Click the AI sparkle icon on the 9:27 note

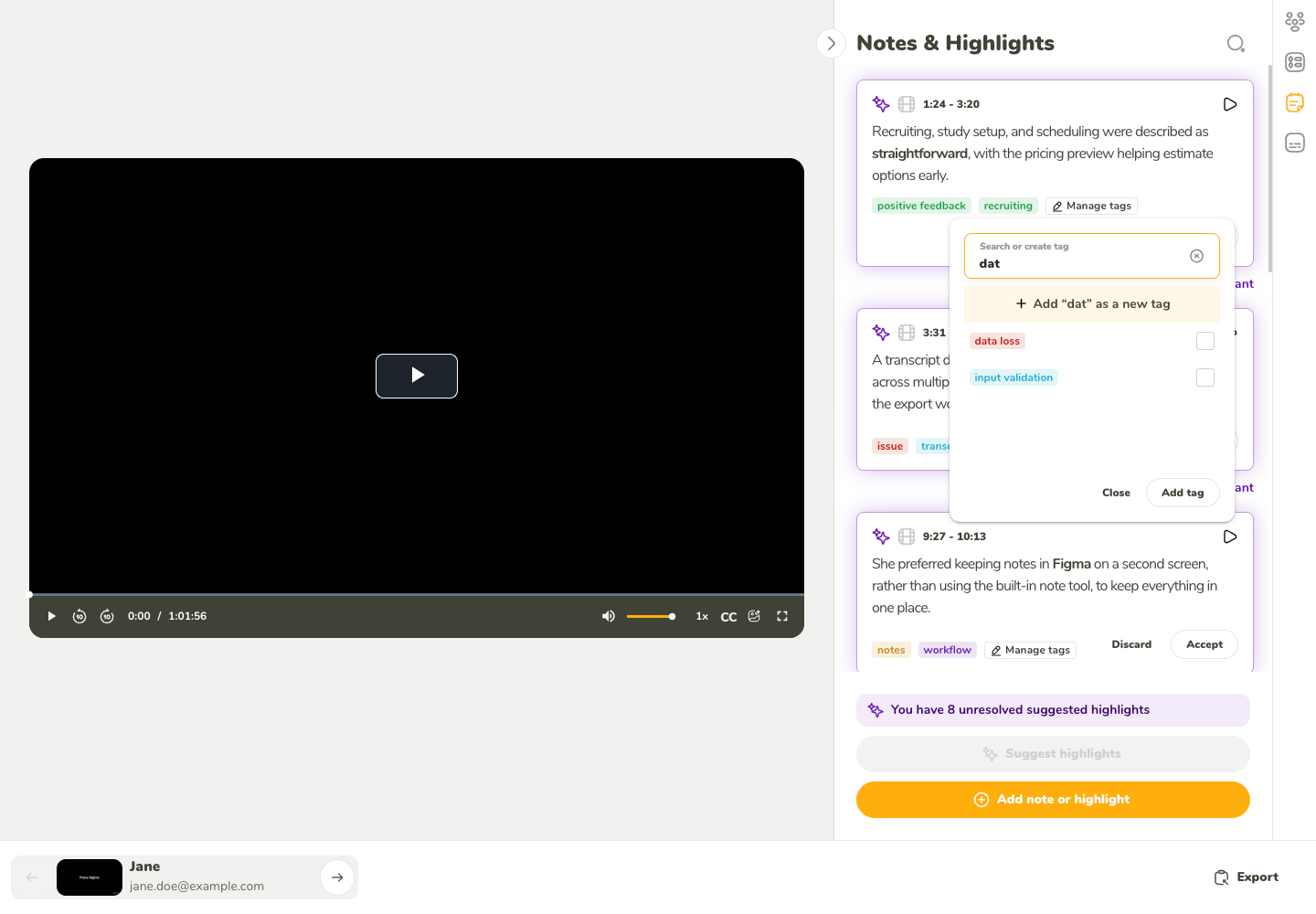pyautogui.click(x=881, y=537)
